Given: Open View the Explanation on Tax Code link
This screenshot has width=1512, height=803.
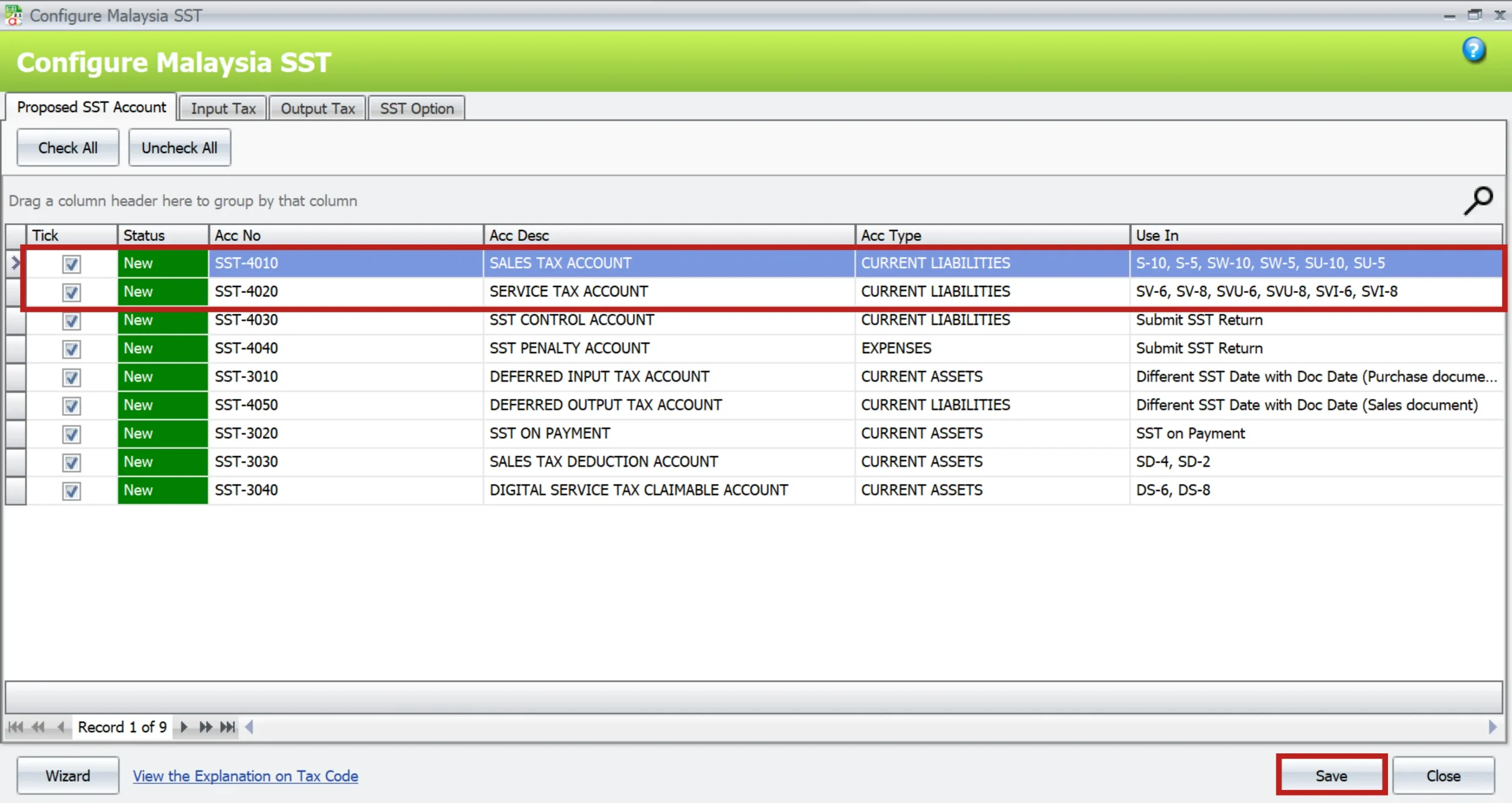Looking at the screenshot, I should pyautogui.click(x=245, y=776).
